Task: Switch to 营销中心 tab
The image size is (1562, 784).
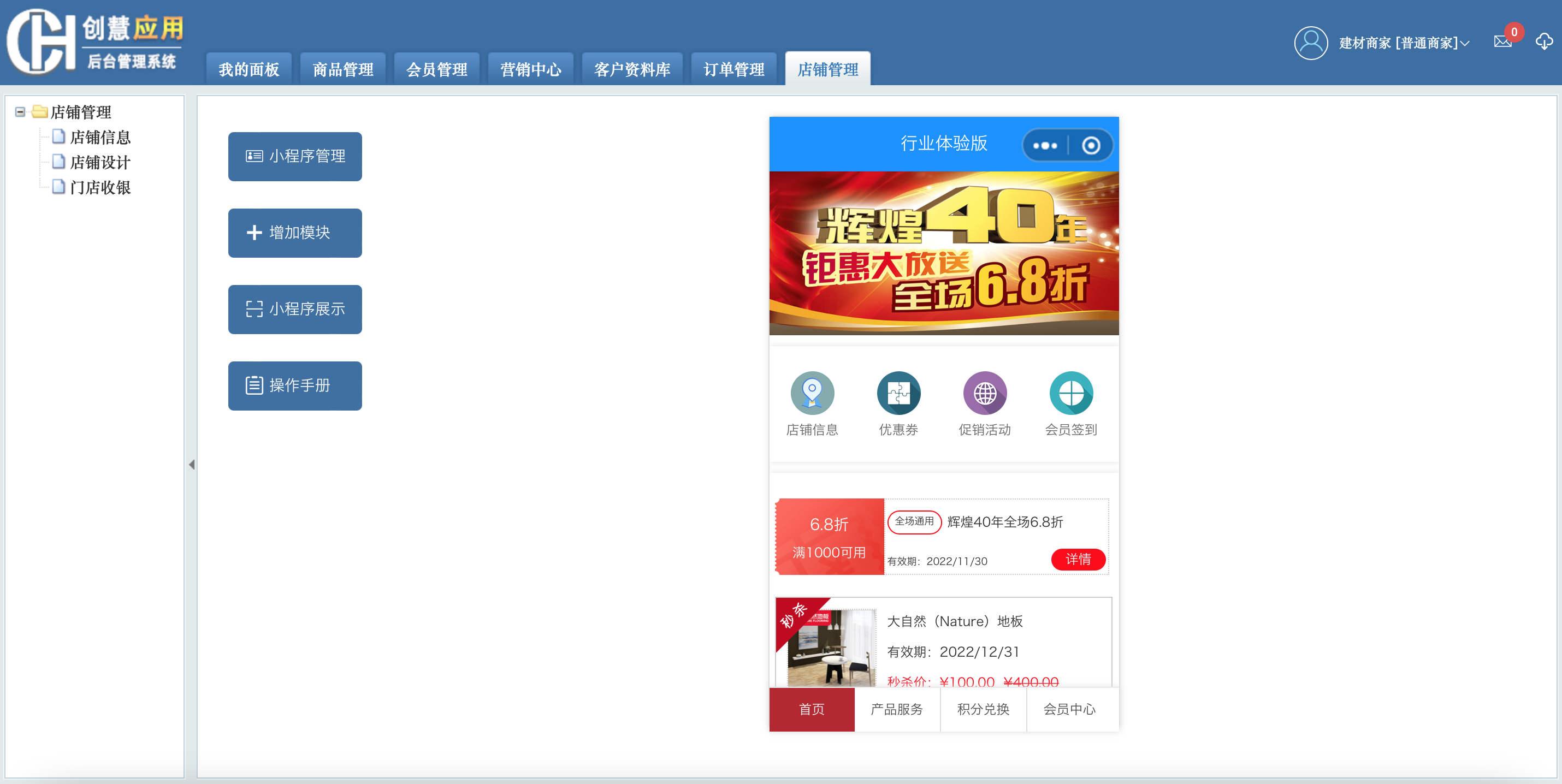Action: click(x=530, y=69)
